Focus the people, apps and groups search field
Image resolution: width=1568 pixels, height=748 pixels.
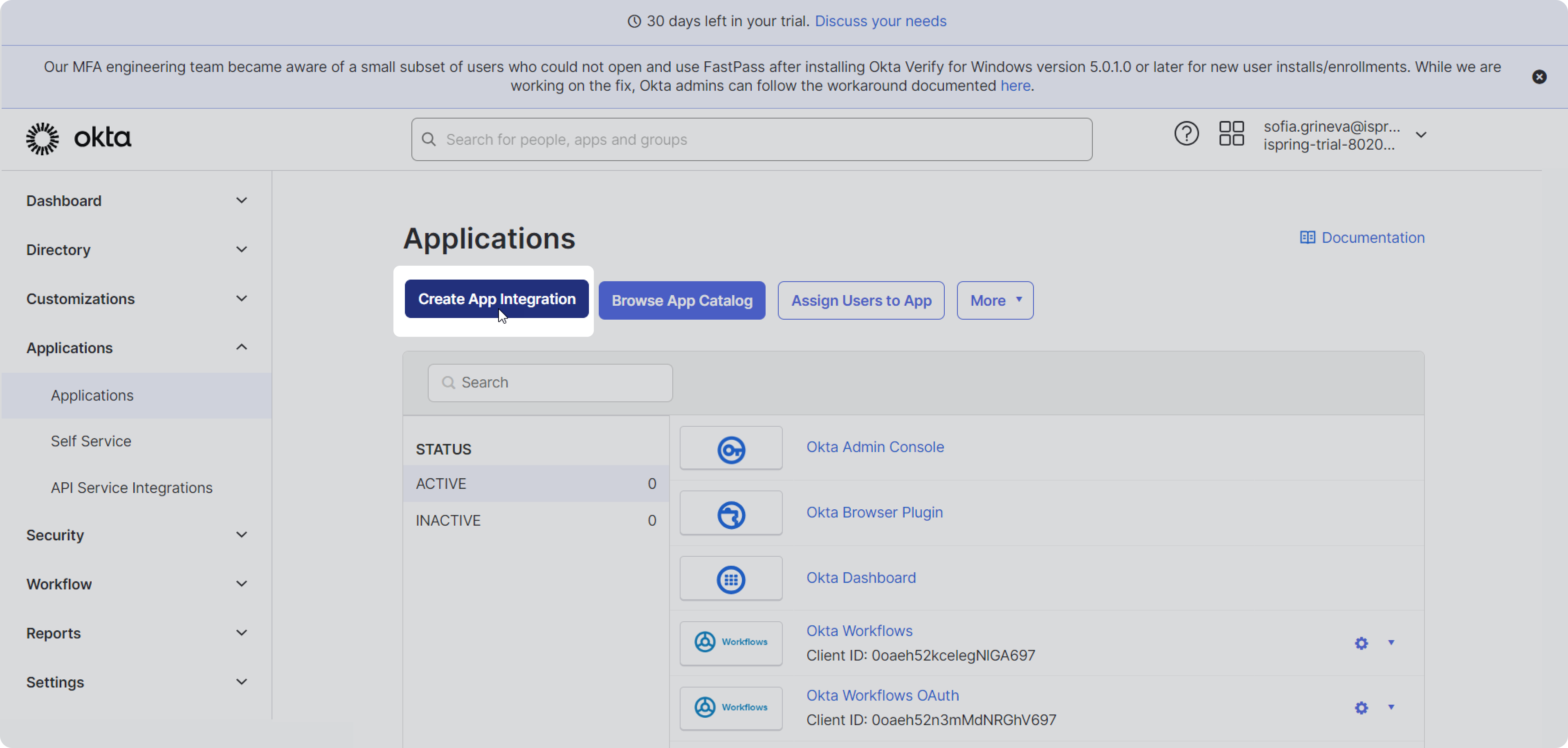pyautogui.click(x=752, y=140)
